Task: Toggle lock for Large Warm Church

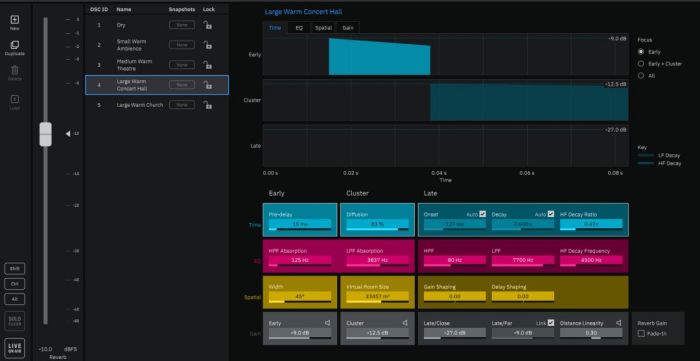Action: [x=207, y=105]
